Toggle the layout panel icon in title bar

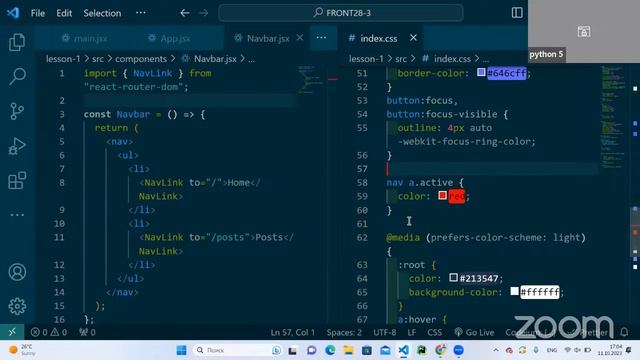click(517, 13)
